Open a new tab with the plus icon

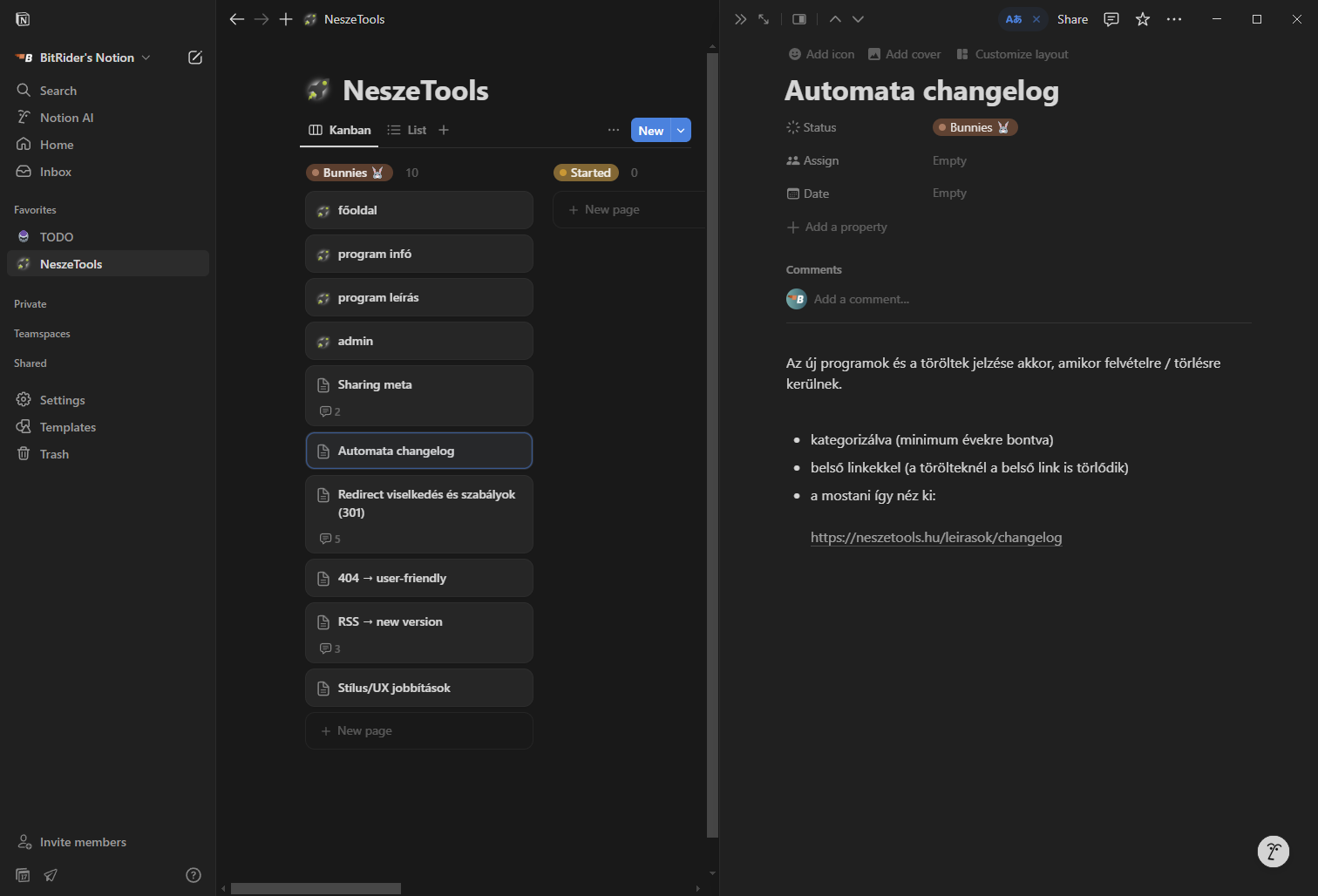(286, 19)
